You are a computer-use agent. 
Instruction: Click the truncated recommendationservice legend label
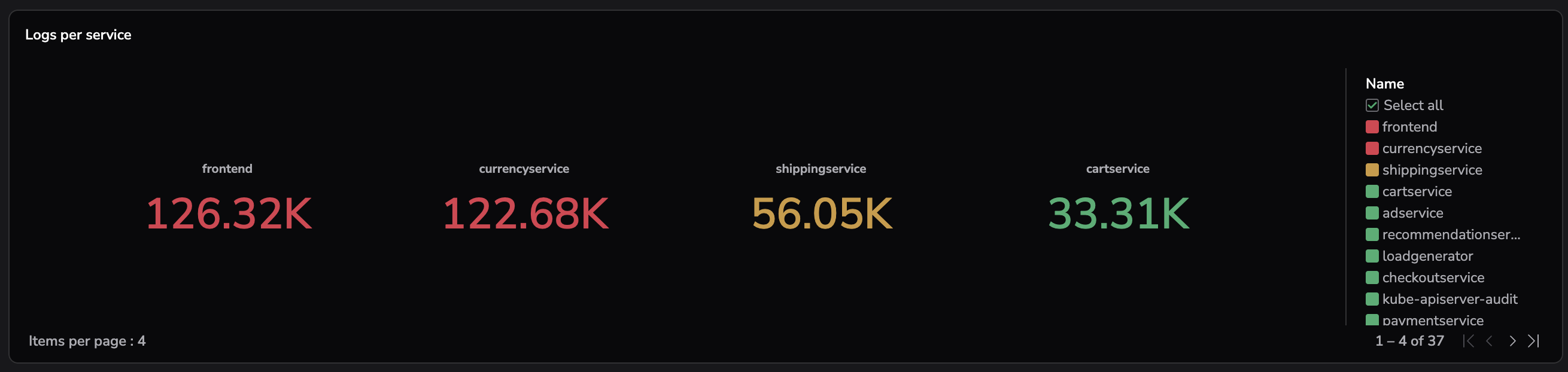click(x=1451, y=234)
